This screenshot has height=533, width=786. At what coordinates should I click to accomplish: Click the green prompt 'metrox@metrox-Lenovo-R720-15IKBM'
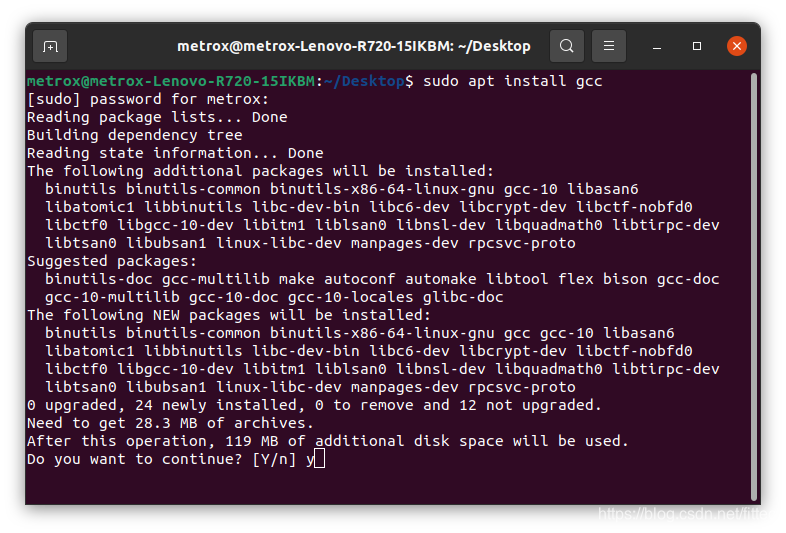coord(171,81)
